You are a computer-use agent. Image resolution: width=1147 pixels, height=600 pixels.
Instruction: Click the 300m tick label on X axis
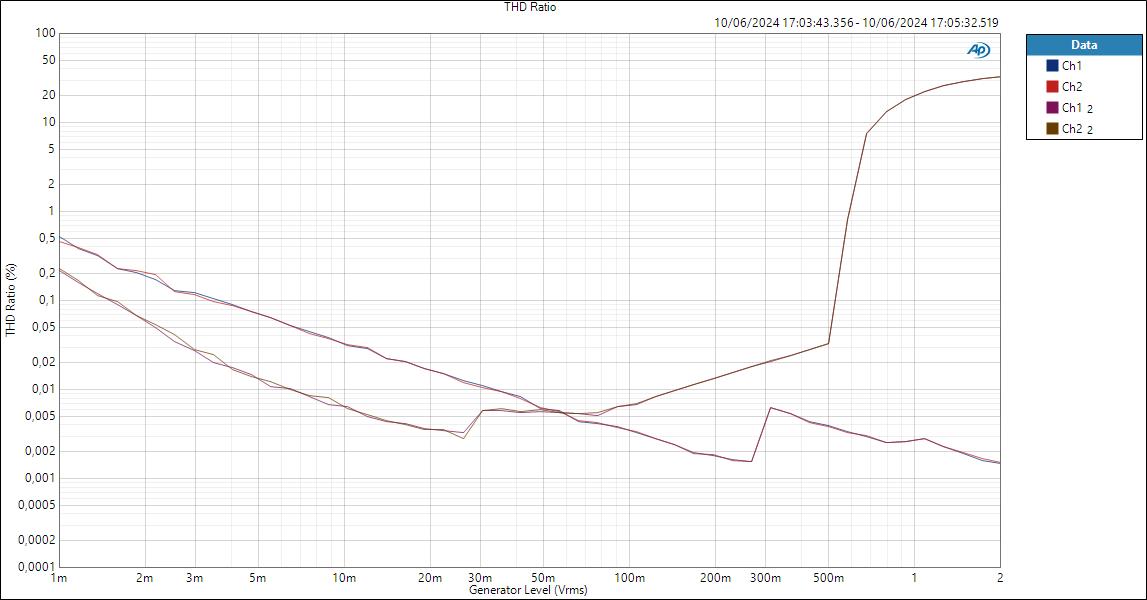click(x=765, y=578)
